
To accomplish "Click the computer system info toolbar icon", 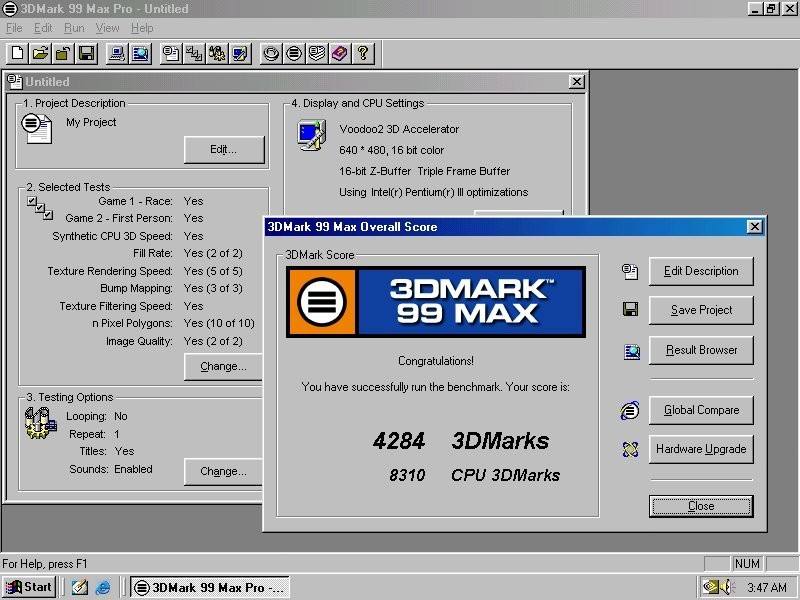I will click(117, 53).
